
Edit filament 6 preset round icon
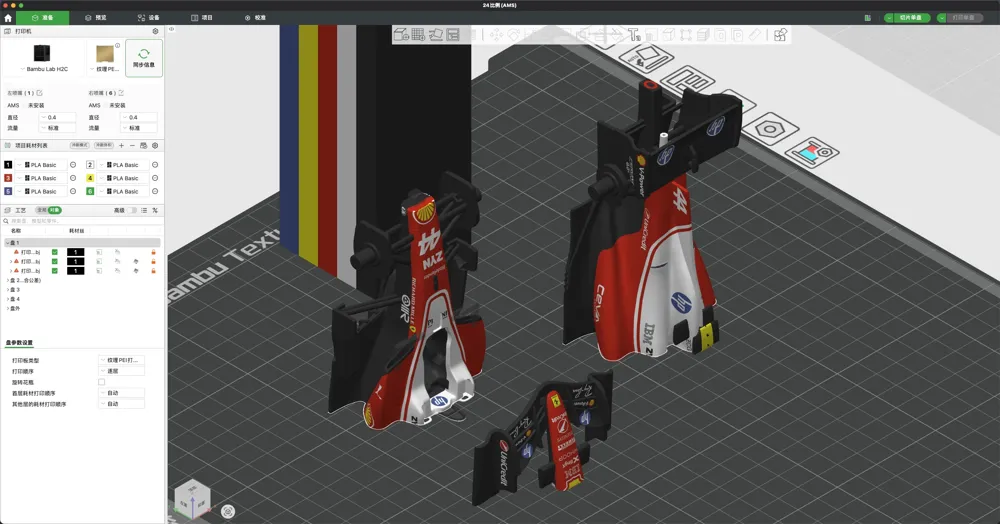(155, 191)
